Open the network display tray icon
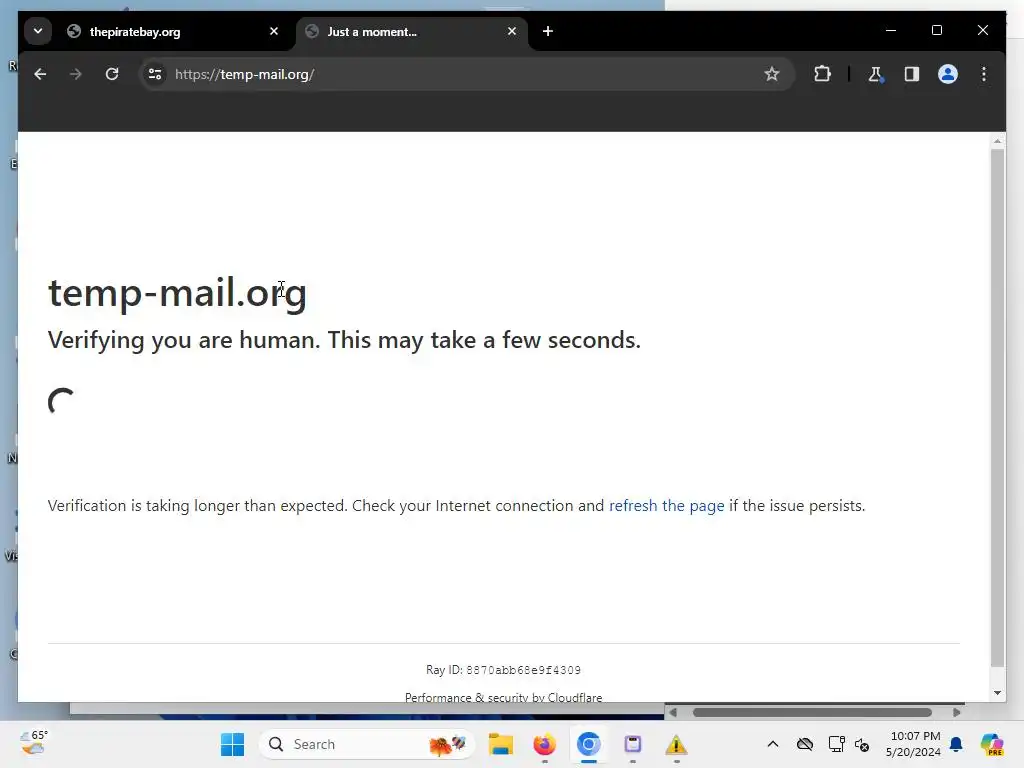This screenshot has height=768, width=1024. pyautogui.click(x=836, y=744)
